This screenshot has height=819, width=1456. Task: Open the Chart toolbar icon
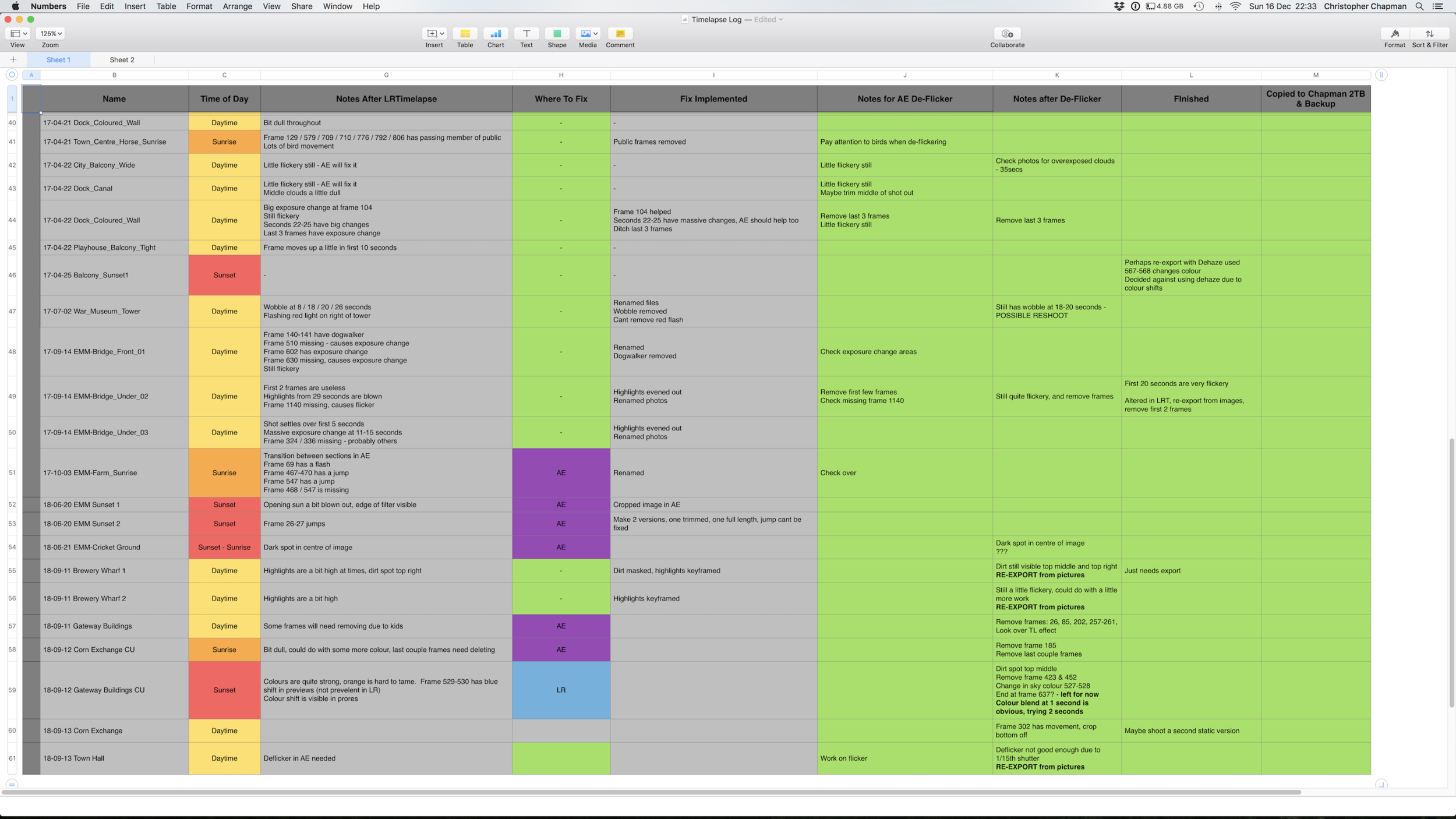pos(496,34)
